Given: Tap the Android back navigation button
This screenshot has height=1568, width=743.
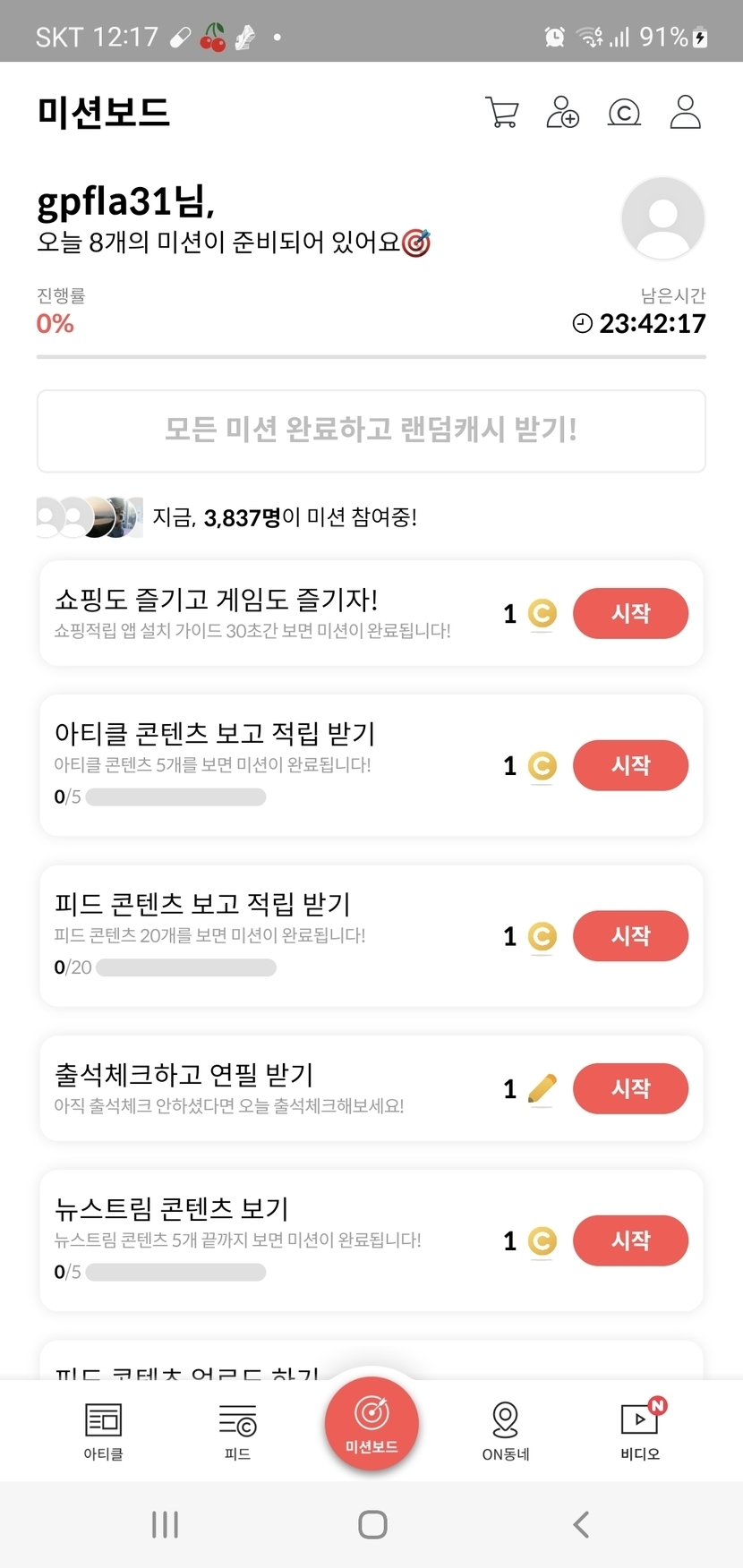Looking at the screenshot, I should [x=581, y=1524].
